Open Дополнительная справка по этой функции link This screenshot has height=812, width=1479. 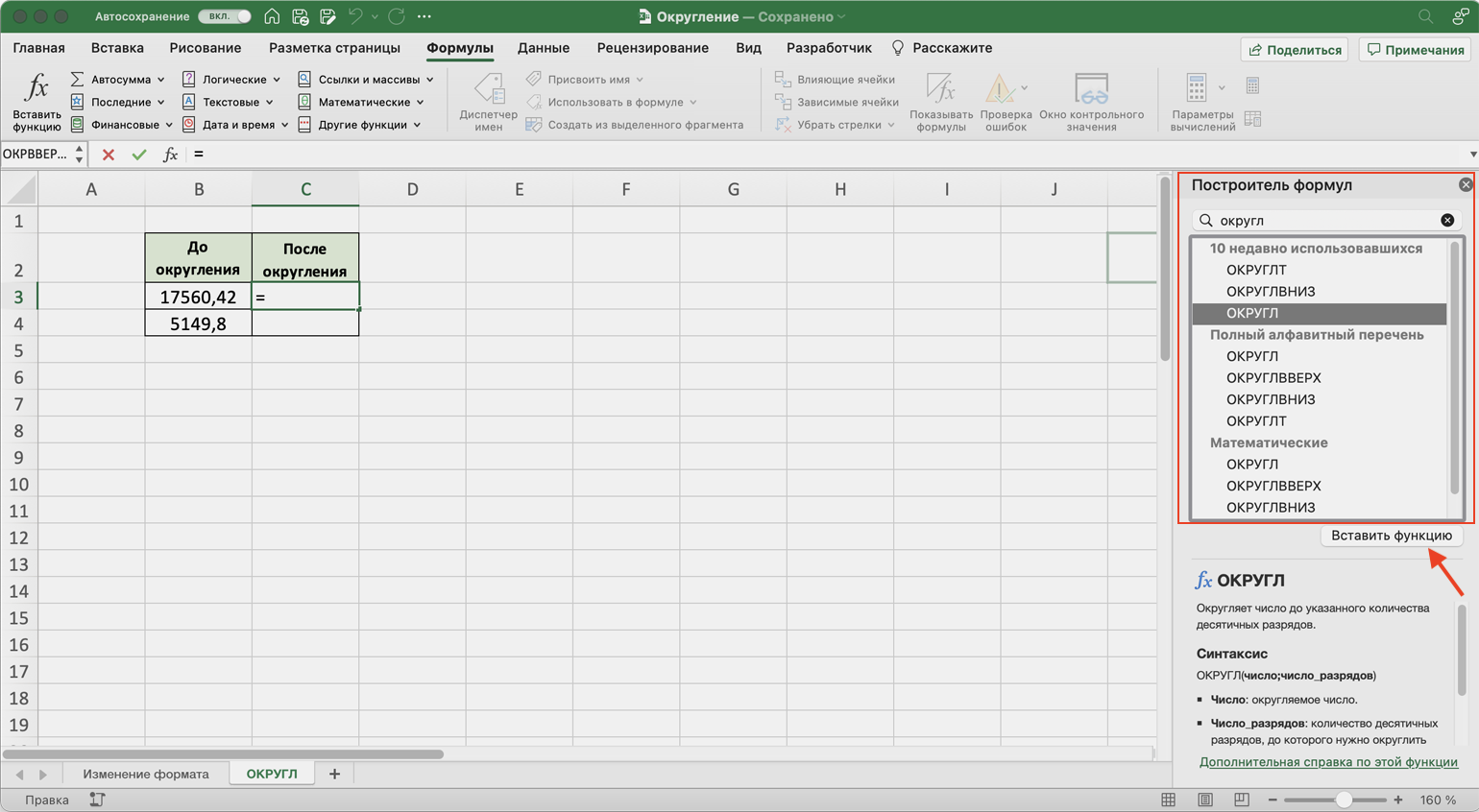coord(1328,762)
